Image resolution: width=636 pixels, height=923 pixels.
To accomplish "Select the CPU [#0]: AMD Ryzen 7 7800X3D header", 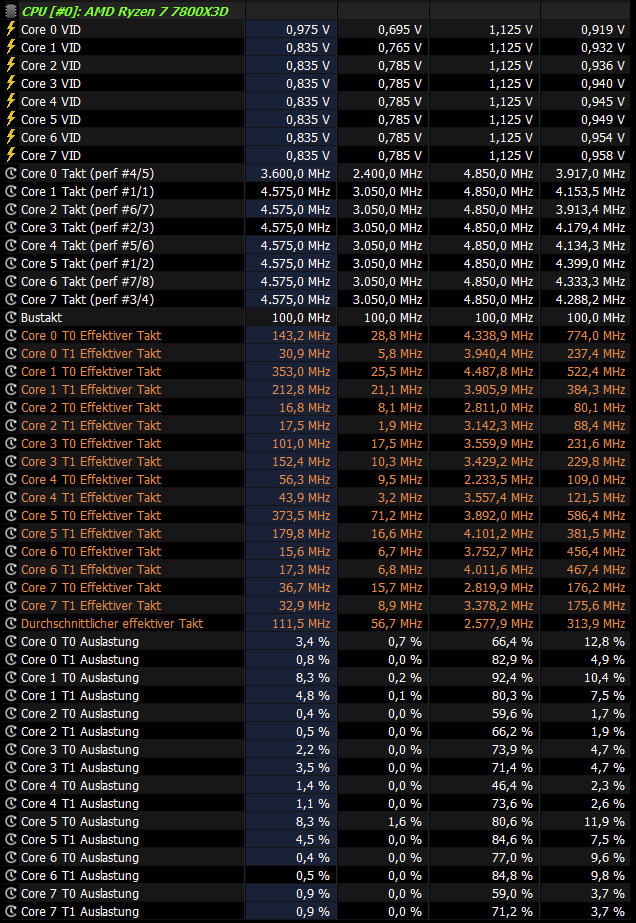I will [x=125, y=11].
